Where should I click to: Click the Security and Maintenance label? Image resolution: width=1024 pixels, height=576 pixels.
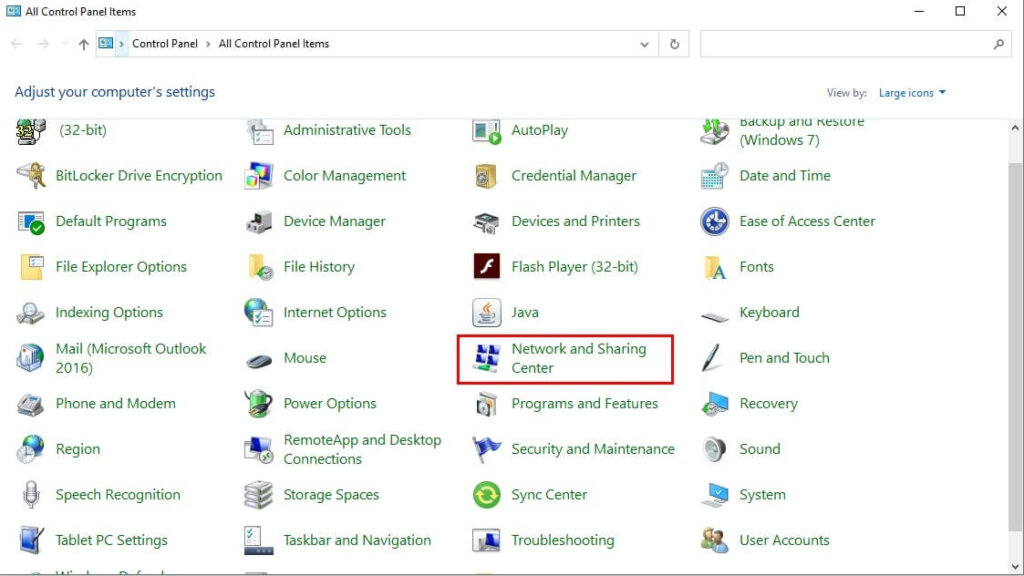tap(593, 449)
